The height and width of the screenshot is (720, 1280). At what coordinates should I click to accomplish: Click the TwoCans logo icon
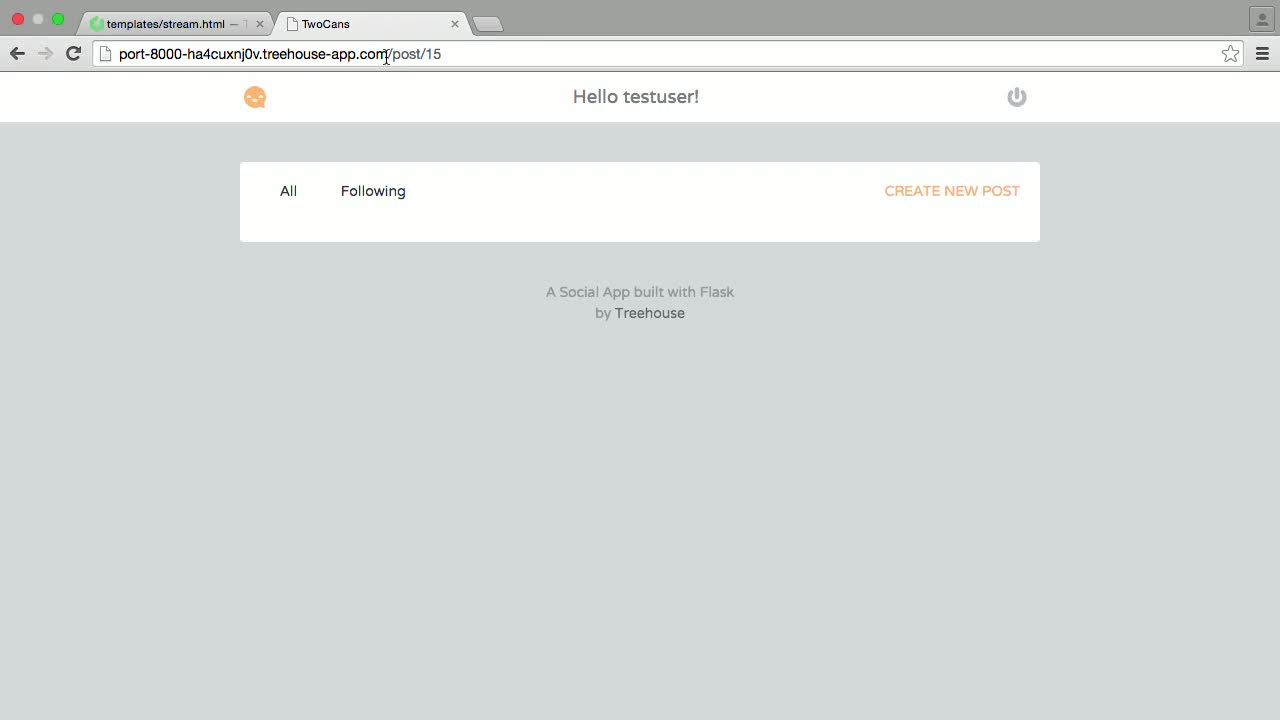255,97
